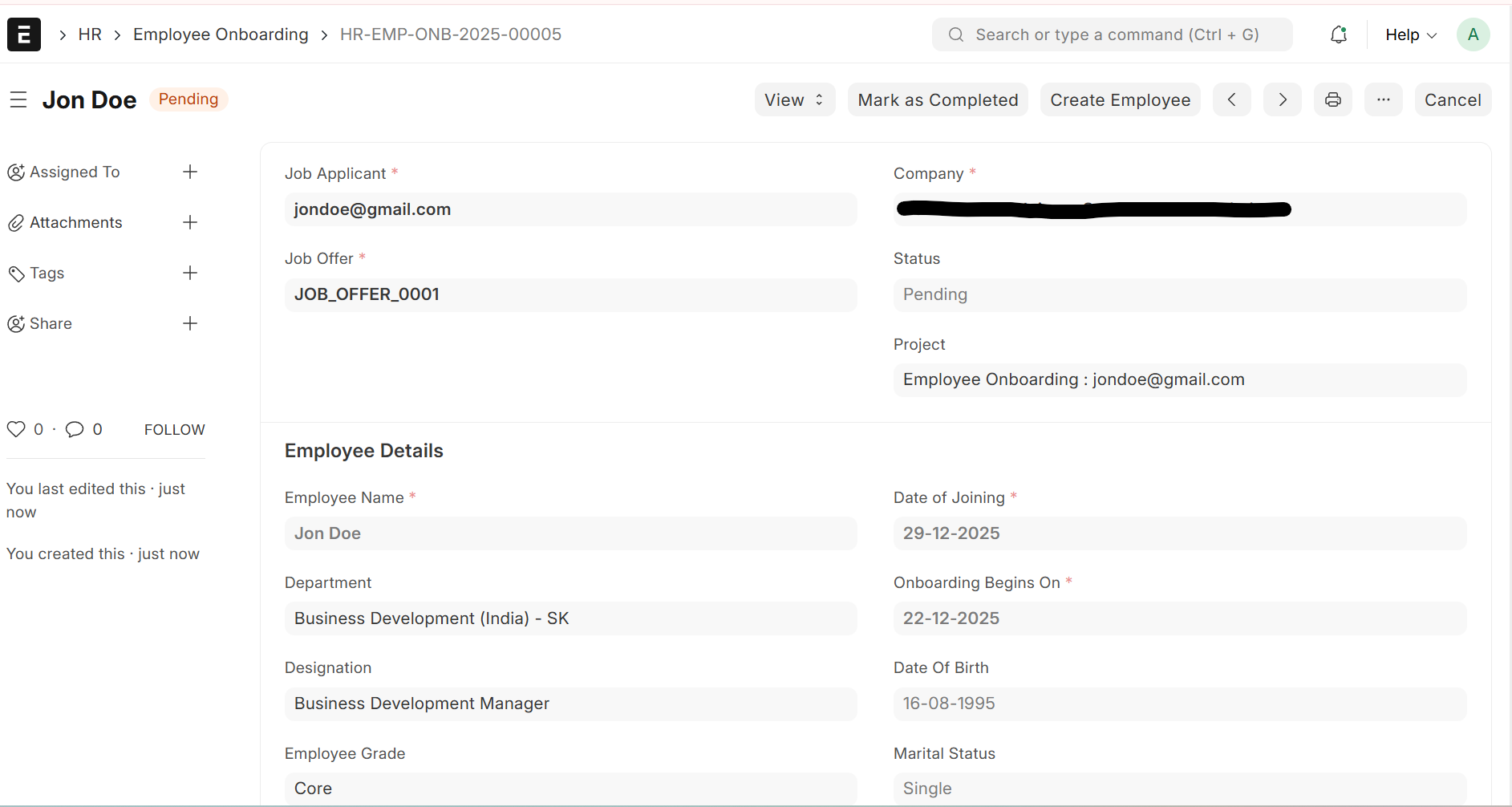Follow this onboarding document
The image size is (1512, 807).
tap(174, 429)
